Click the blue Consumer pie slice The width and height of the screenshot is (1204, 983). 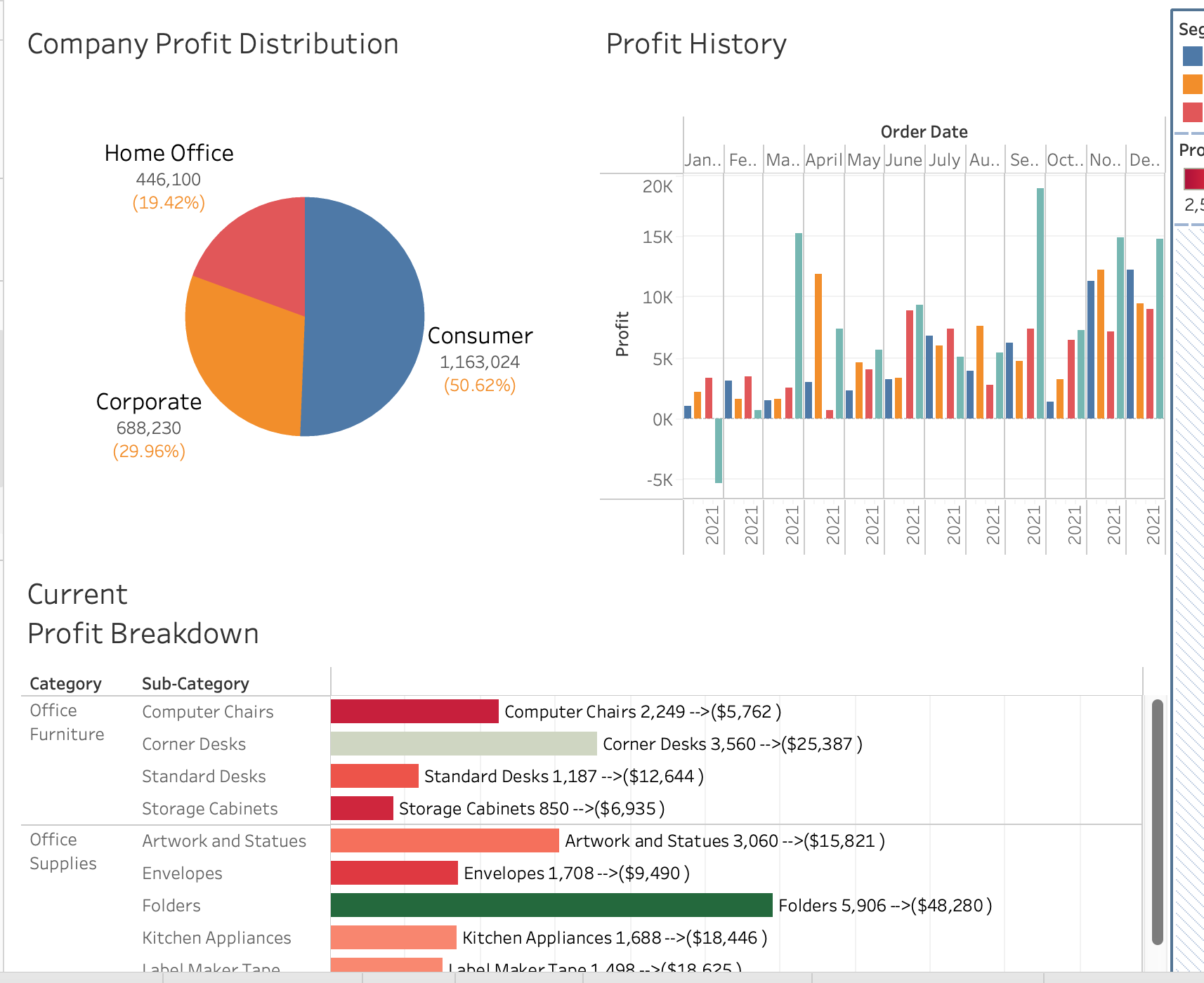[365, 316]
